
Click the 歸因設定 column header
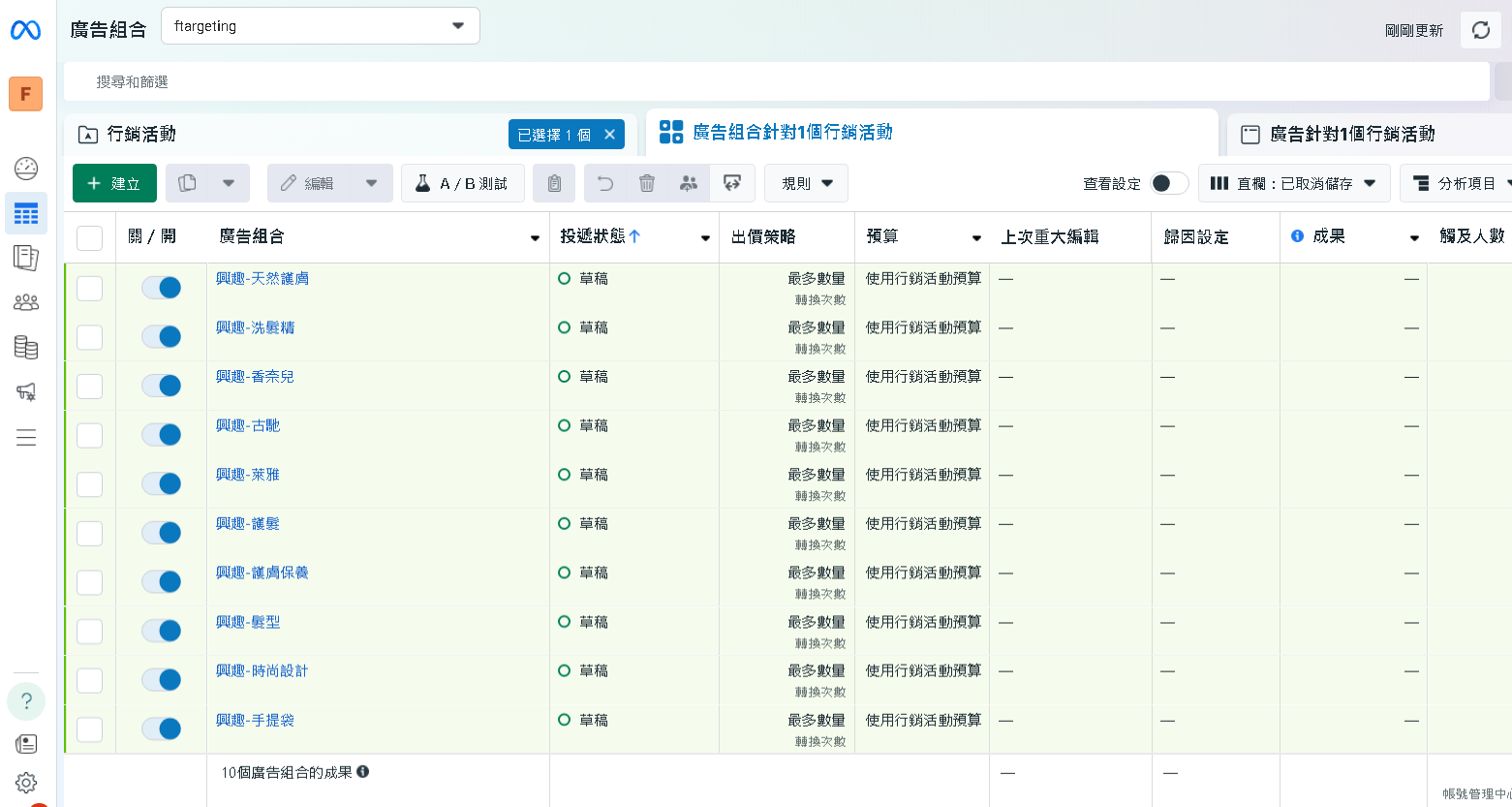1196,236
